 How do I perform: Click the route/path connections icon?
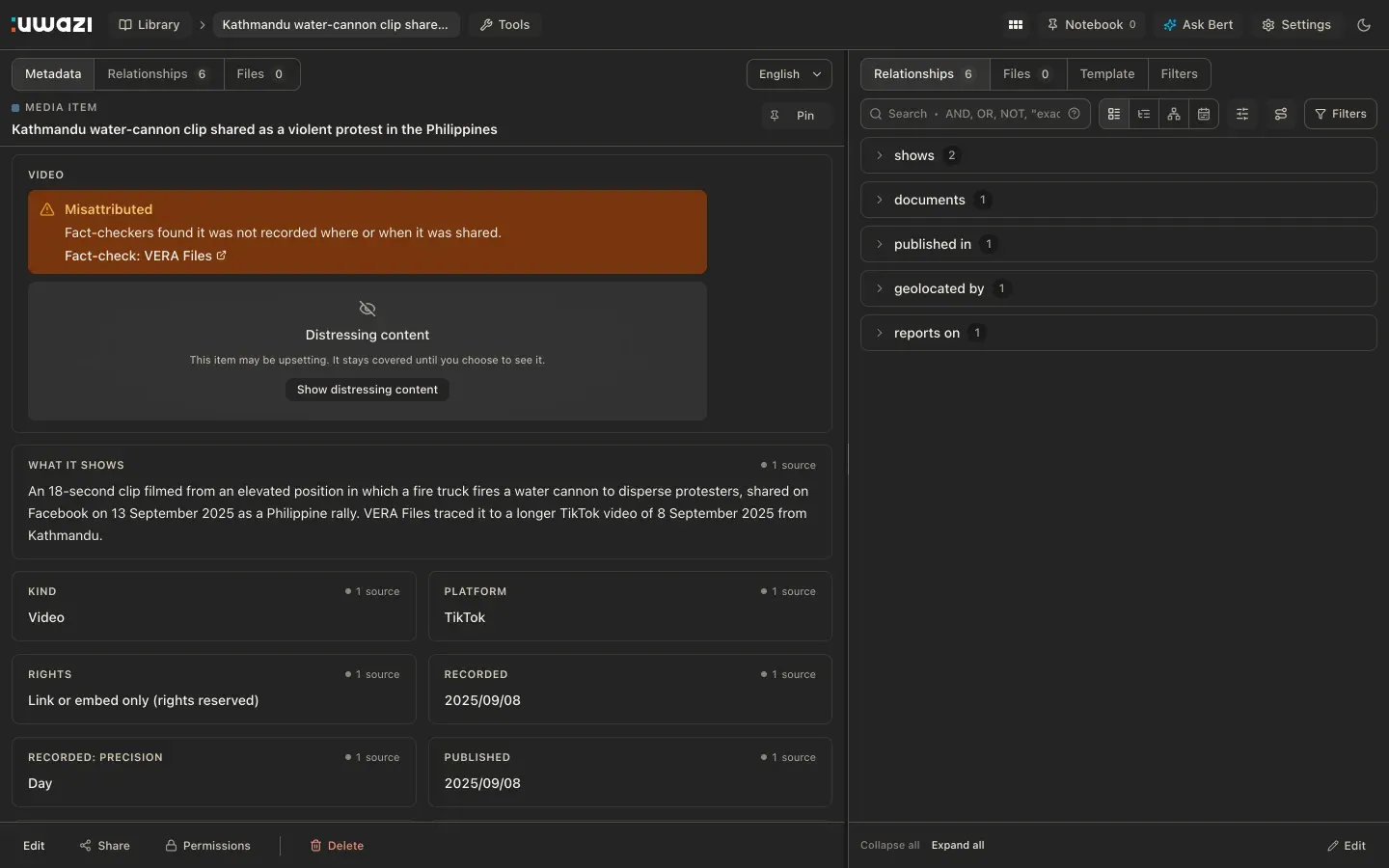pyautogui.click(x=1281, y=114)
